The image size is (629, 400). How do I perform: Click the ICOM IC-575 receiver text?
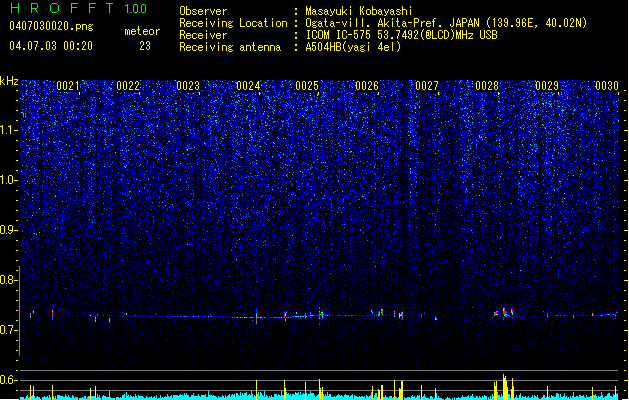[401, 35]
